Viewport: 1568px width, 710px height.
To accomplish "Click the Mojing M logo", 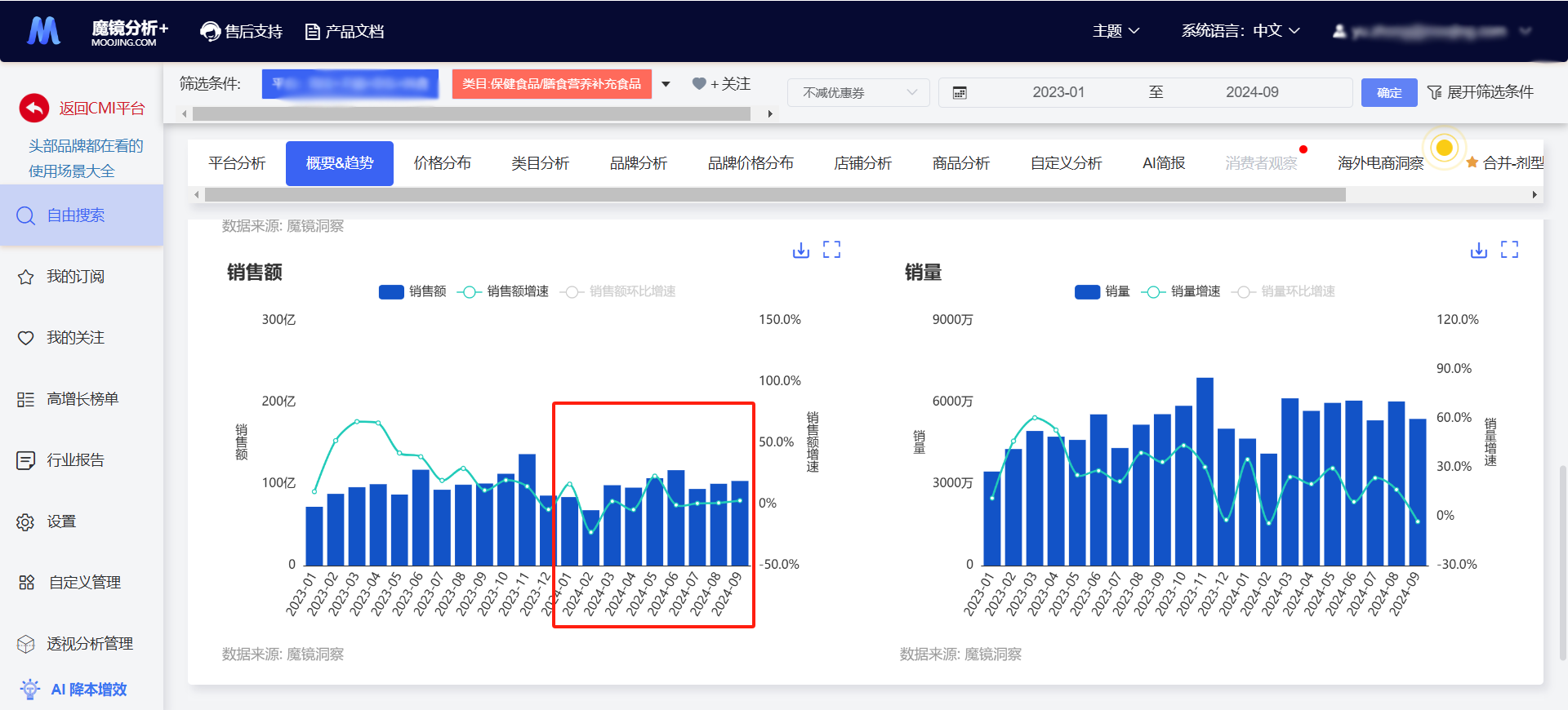I will [x=43, y=31].
